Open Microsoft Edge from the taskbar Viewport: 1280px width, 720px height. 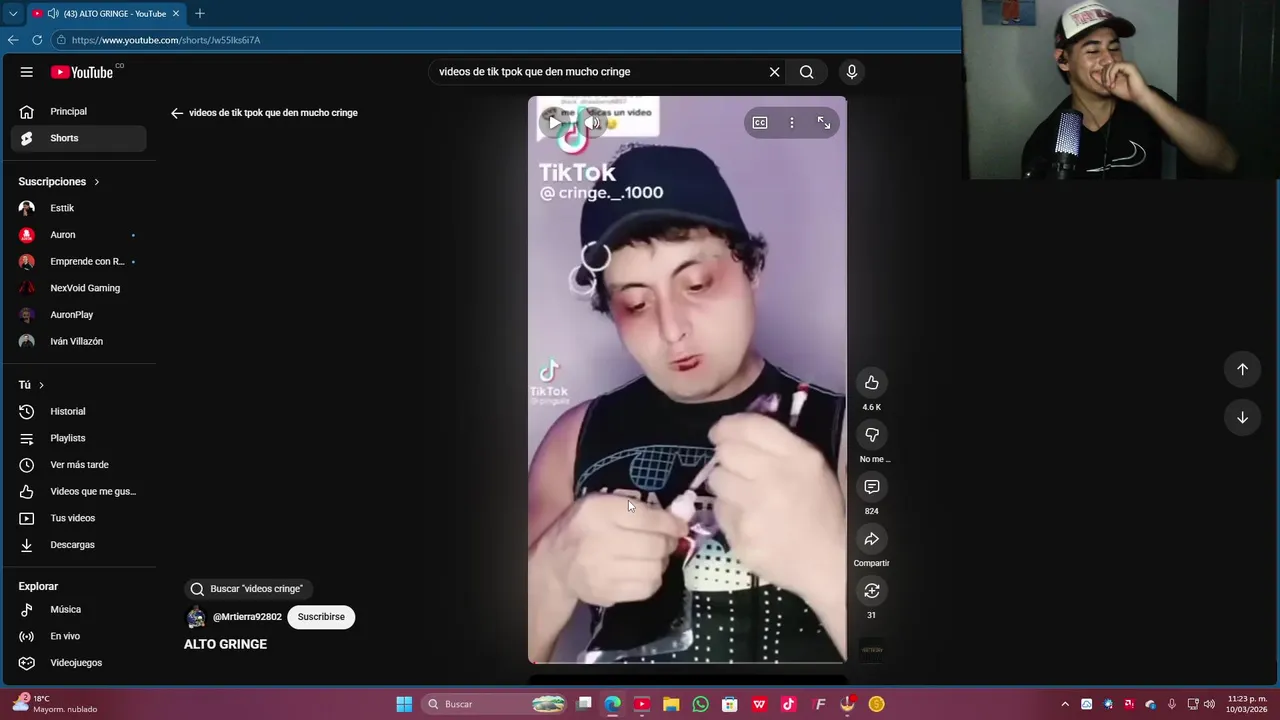point(612,704)
